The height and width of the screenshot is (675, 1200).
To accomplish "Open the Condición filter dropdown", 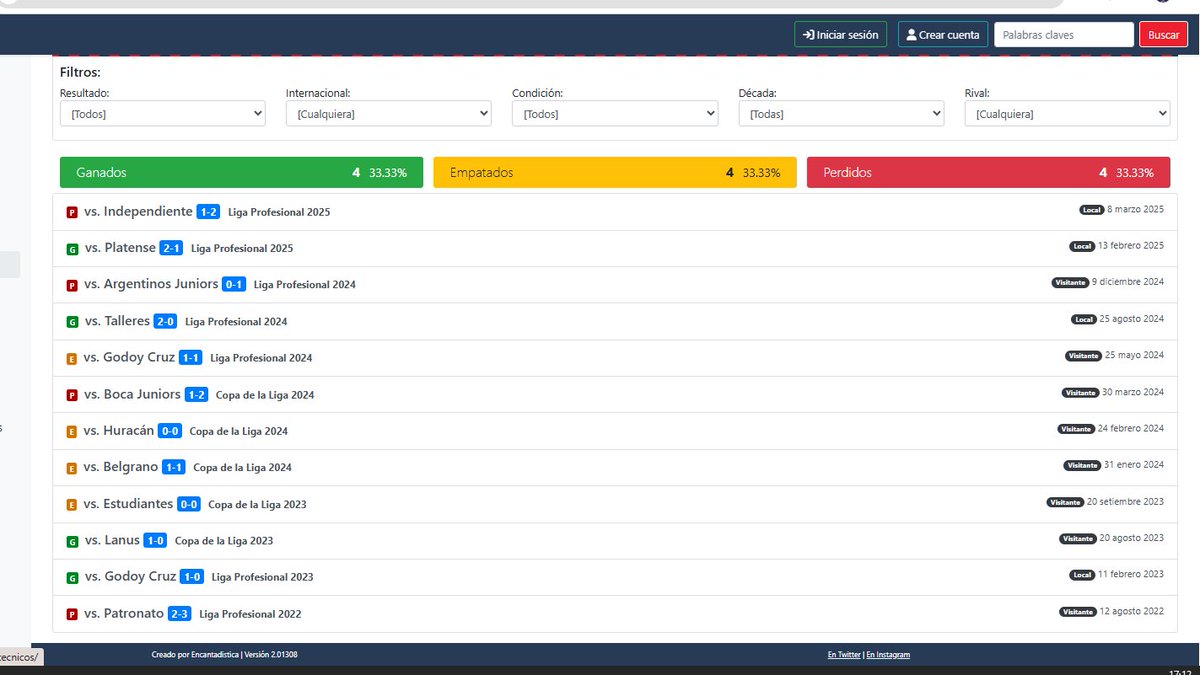I will point(615,114).
